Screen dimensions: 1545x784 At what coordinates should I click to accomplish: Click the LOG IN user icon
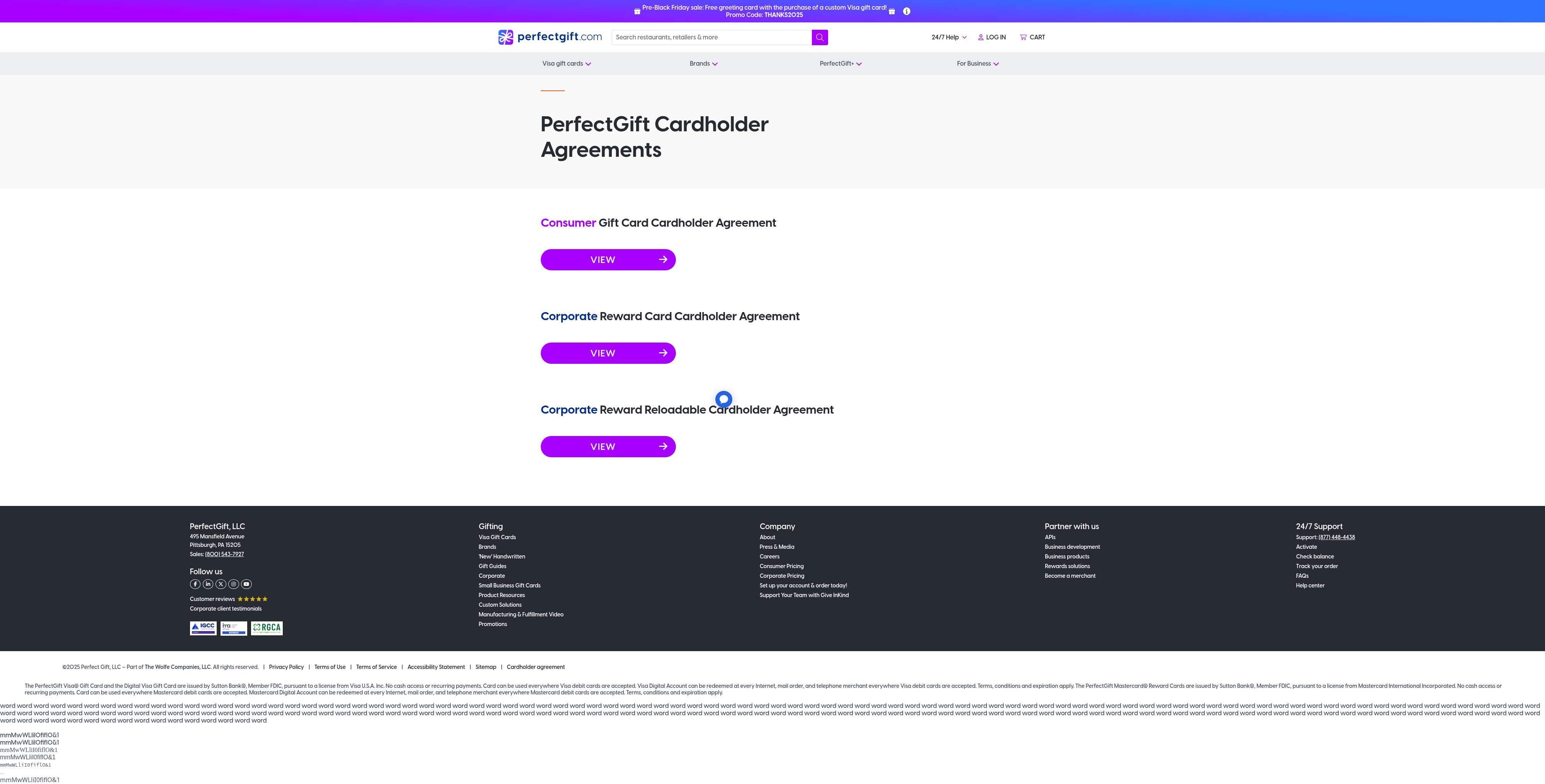tap(981, 37)
